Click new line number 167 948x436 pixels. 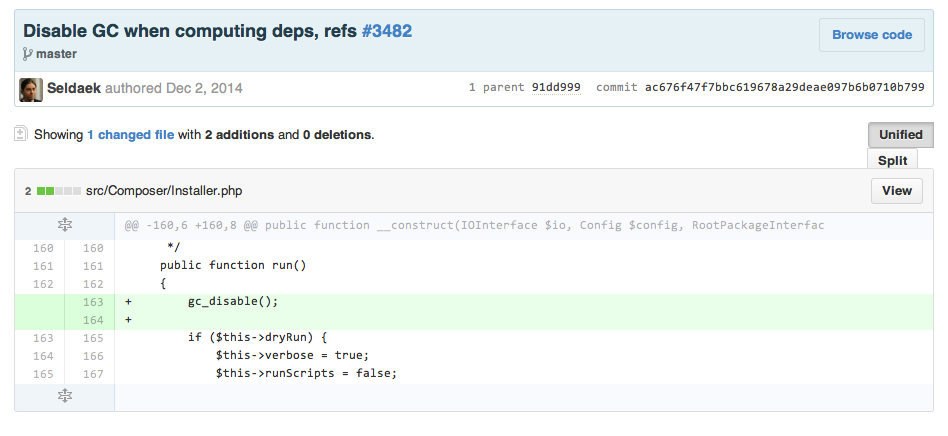(x=93, y=373)
